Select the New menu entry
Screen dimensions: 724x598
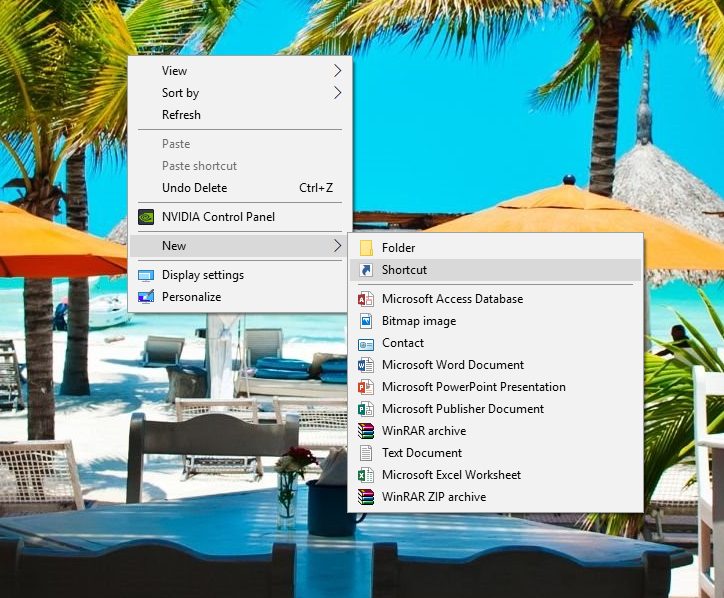click(x=240, y=246)
